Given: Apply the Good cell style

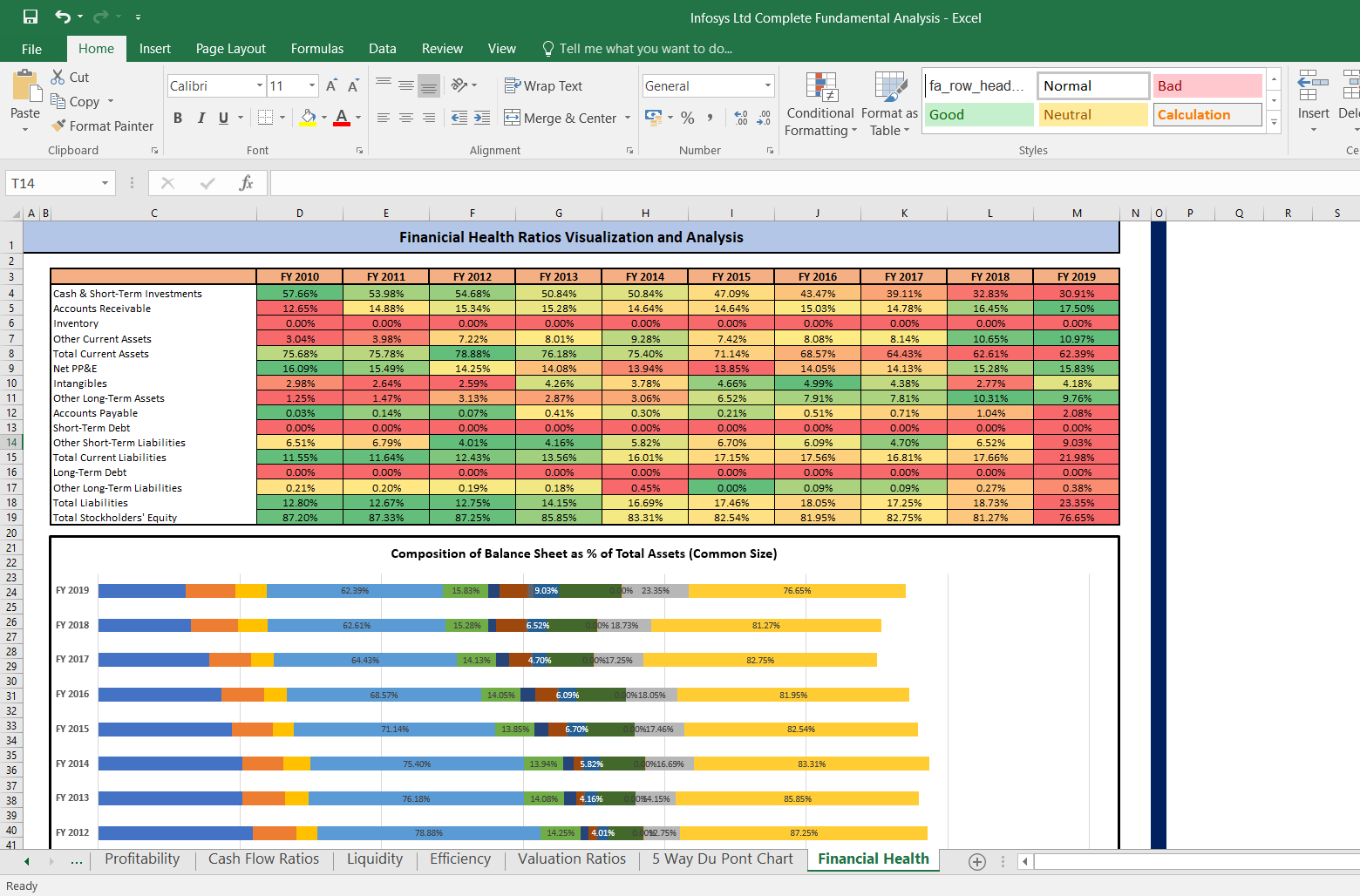Looking at the screenshot, I should pyautogui.click(x=979, y=114).
